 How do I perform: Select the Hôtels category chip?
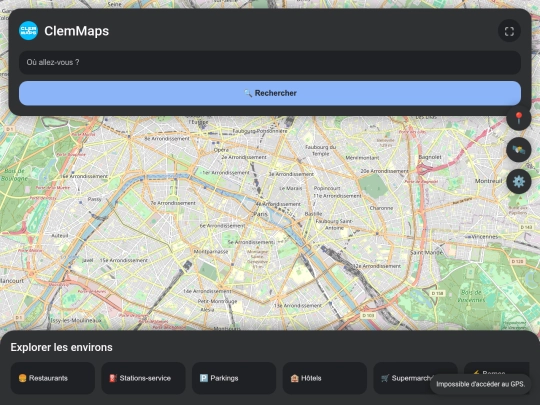324,378
